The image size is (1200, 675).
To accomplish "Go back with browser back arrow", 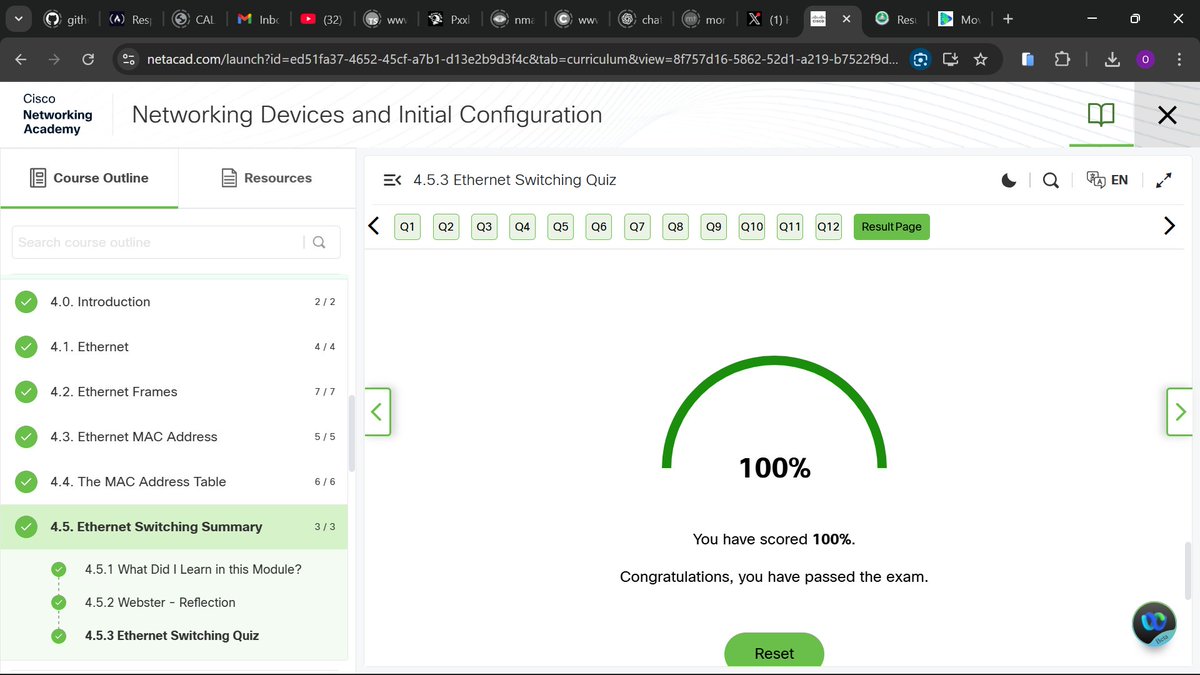I will point(21,60).
